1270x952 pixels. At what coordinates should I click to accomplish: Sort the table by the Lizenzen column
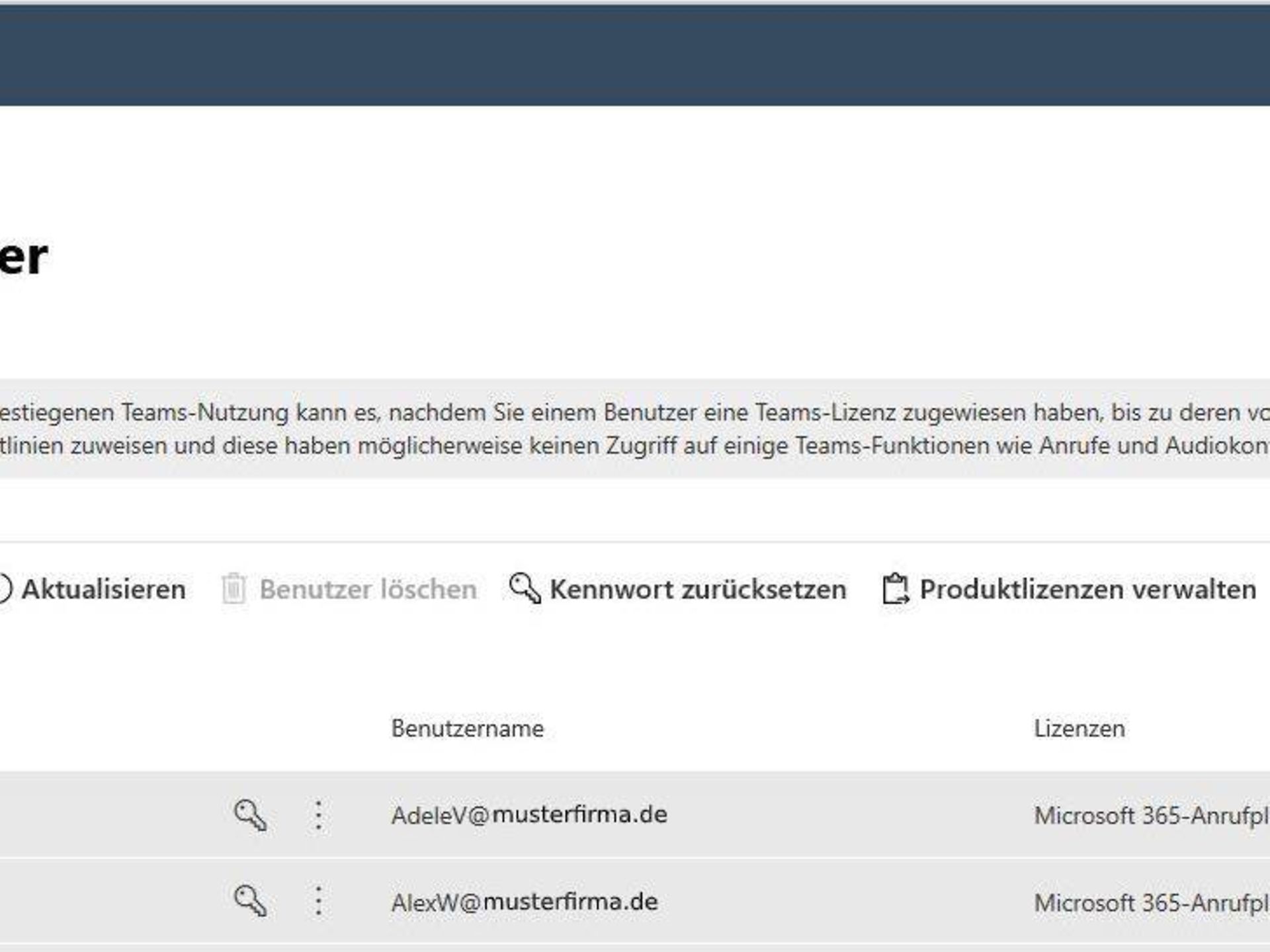click(x=1079, y=729)
